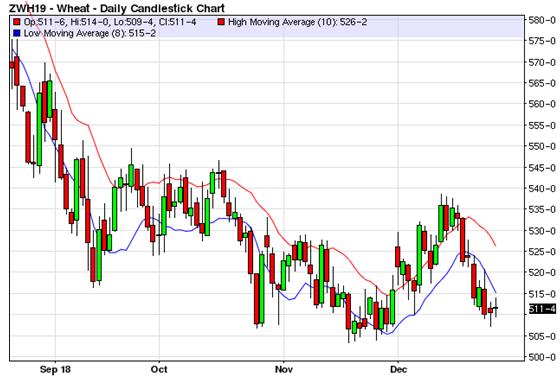Click the Low Moving Average blue swatch
The image size is (560, 380).
[x=16, y=34]
